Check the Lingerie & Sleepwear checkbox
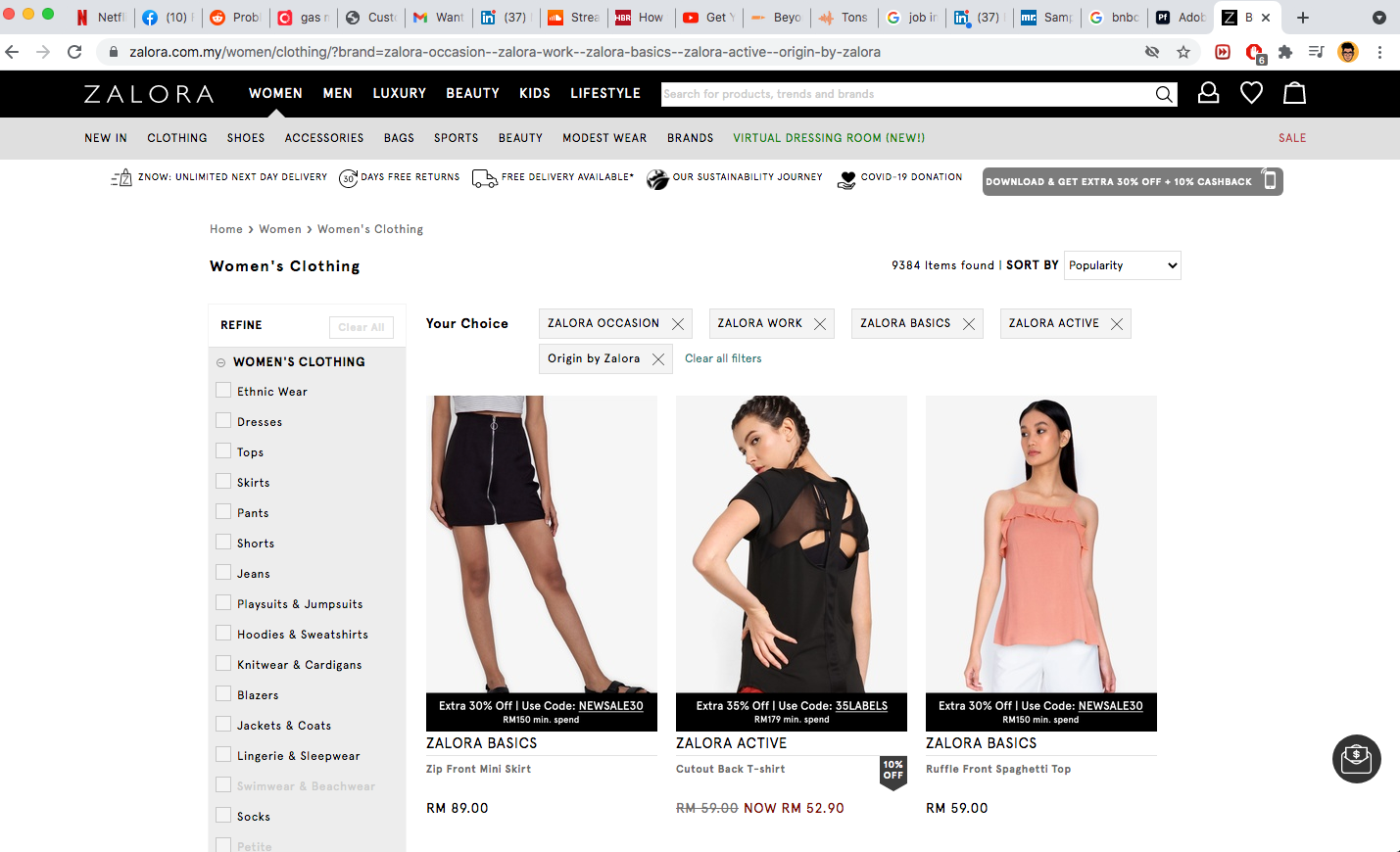 pyautogui.click(x=223, y=754)
